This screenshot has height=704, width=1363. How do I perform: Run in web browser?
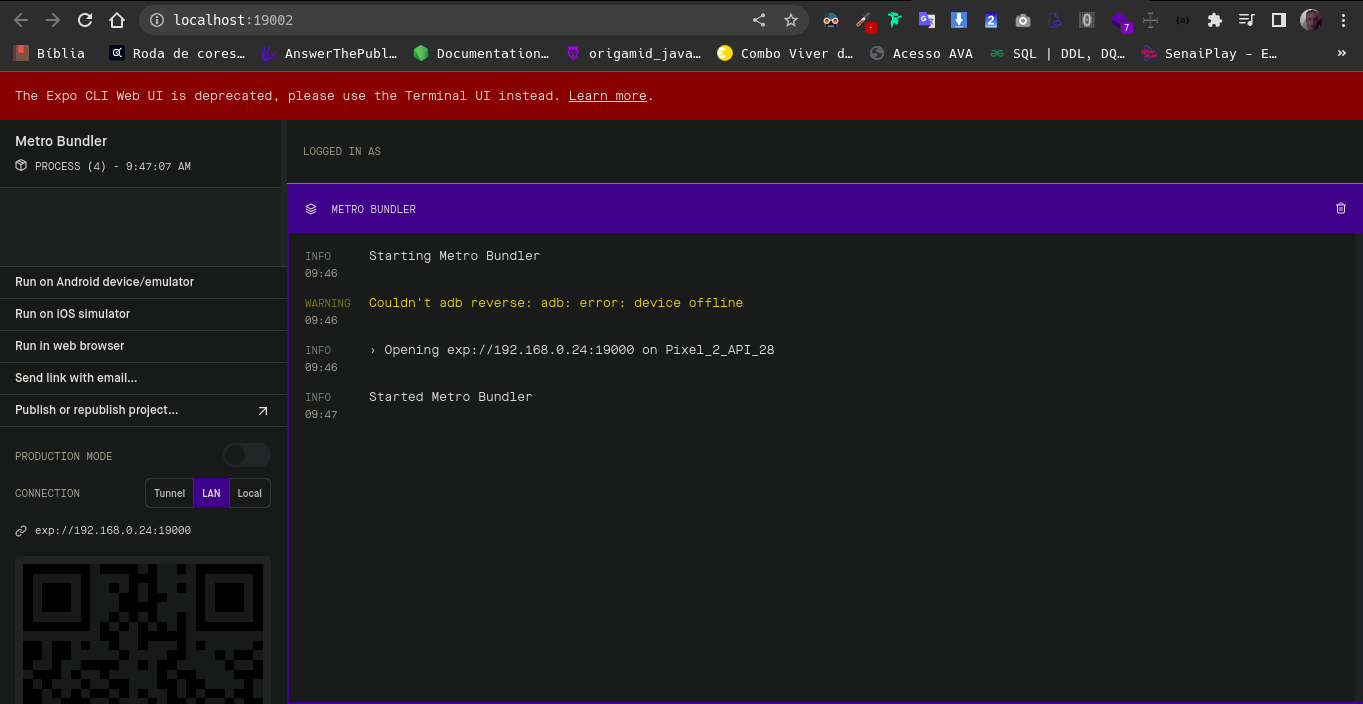(143, 346)
